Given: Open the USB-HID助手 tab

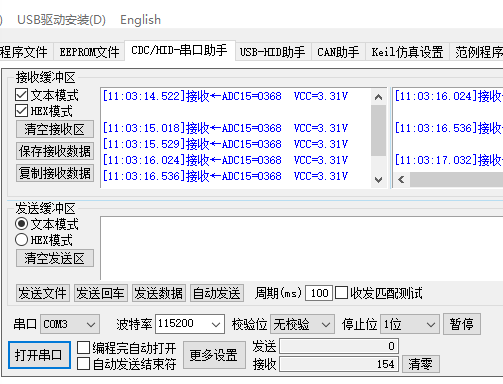Looking at the screenshot, I should pos(273,52).
